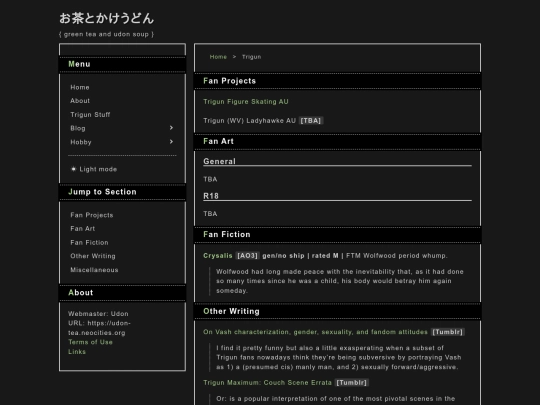Expand the Hobby submenu chevron

(x=171, y=142)
